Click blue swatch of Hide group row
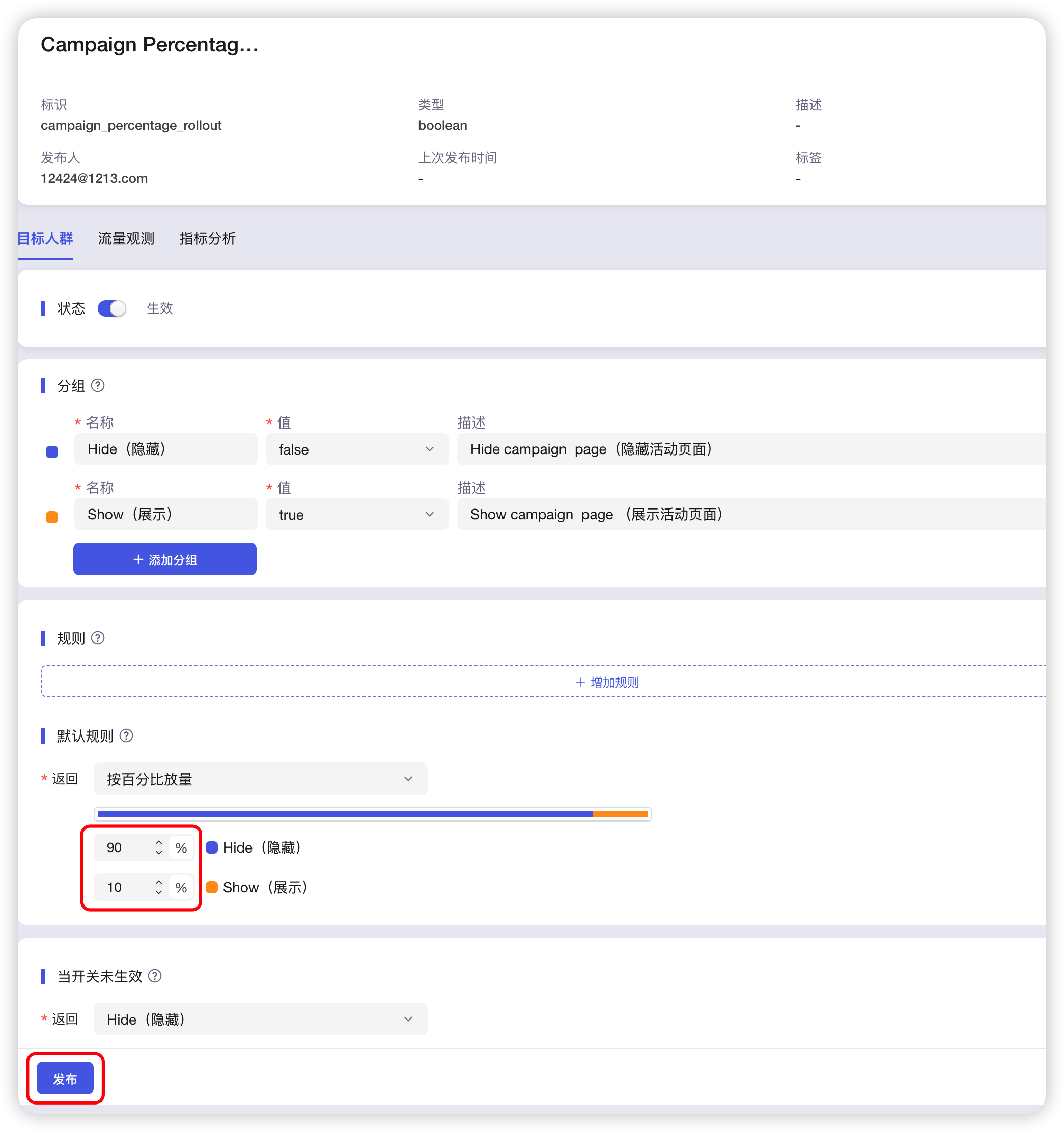This screenshot has width=1064, height=1132. coord(52,451)
